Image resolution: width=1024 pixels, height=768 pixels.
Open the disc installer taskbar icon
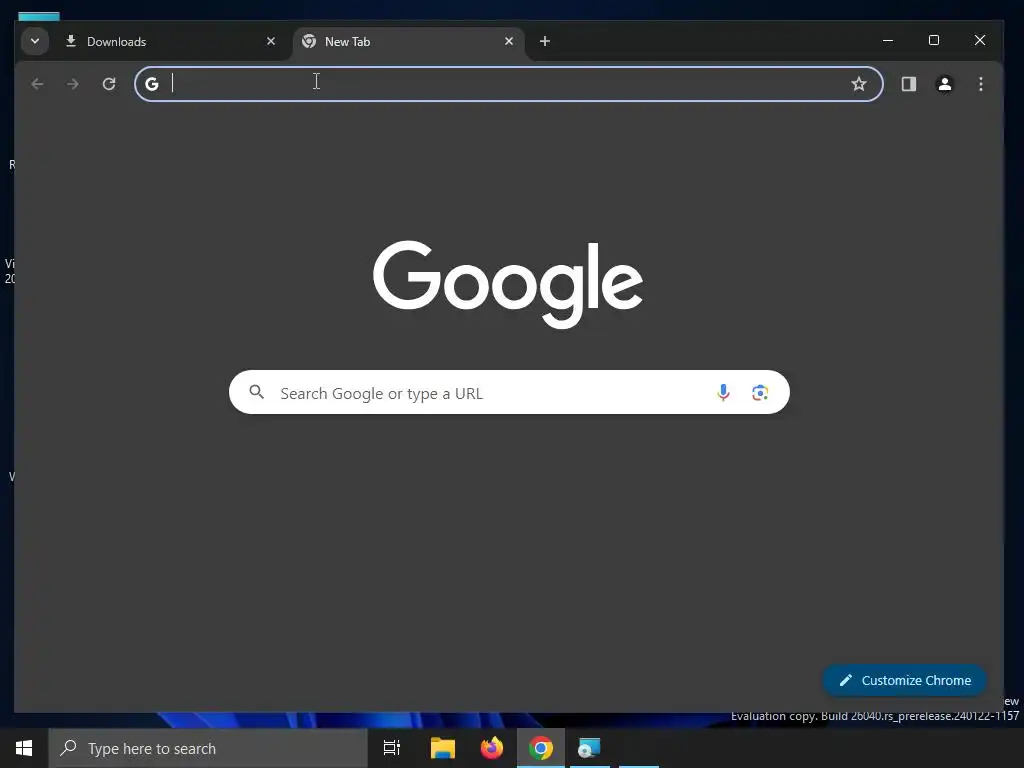[589, 748]
